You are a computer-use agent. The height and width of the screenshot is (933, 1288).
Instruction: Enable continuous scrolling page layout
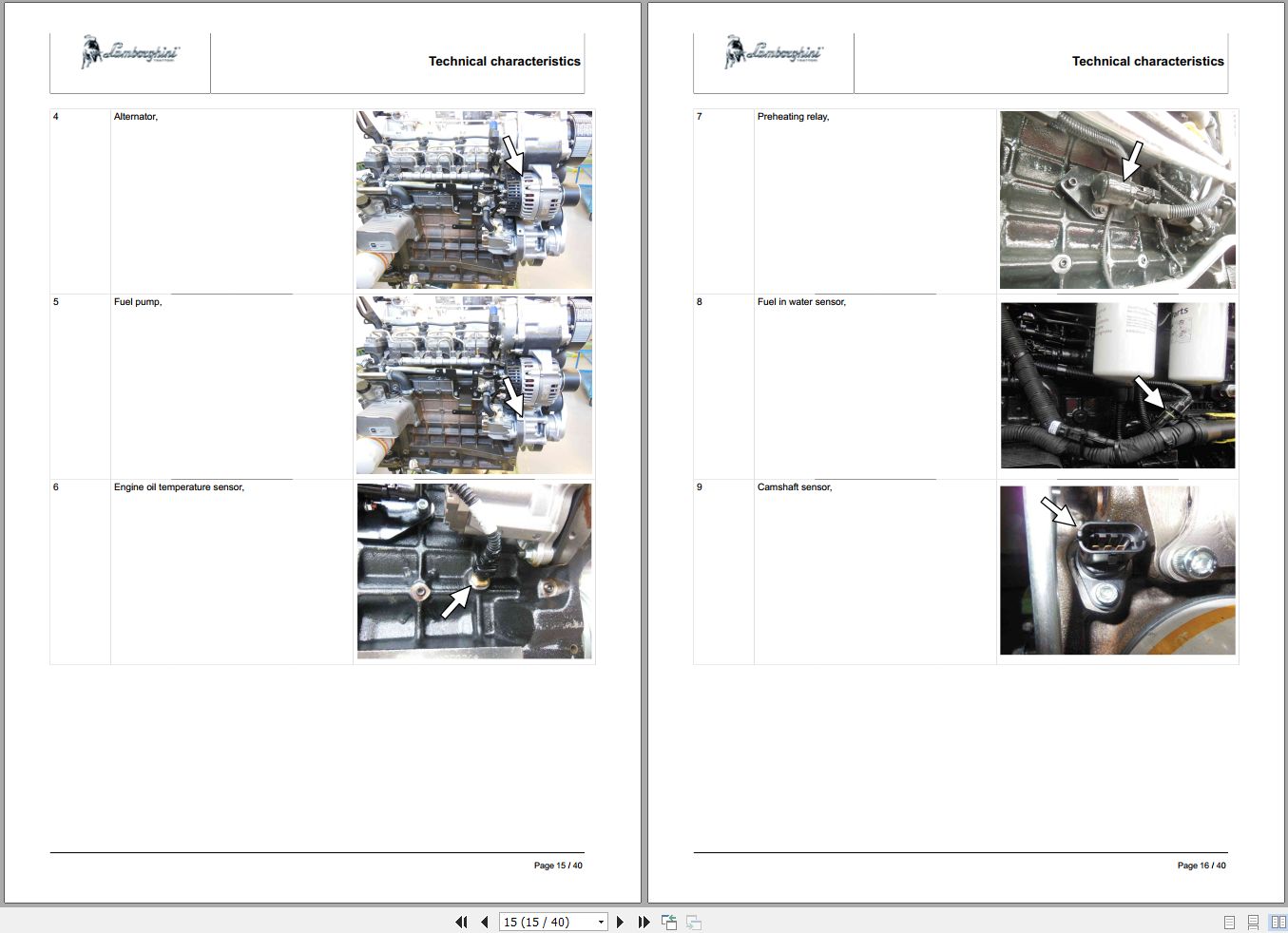pyautogui.click(x=1253, y=922)
